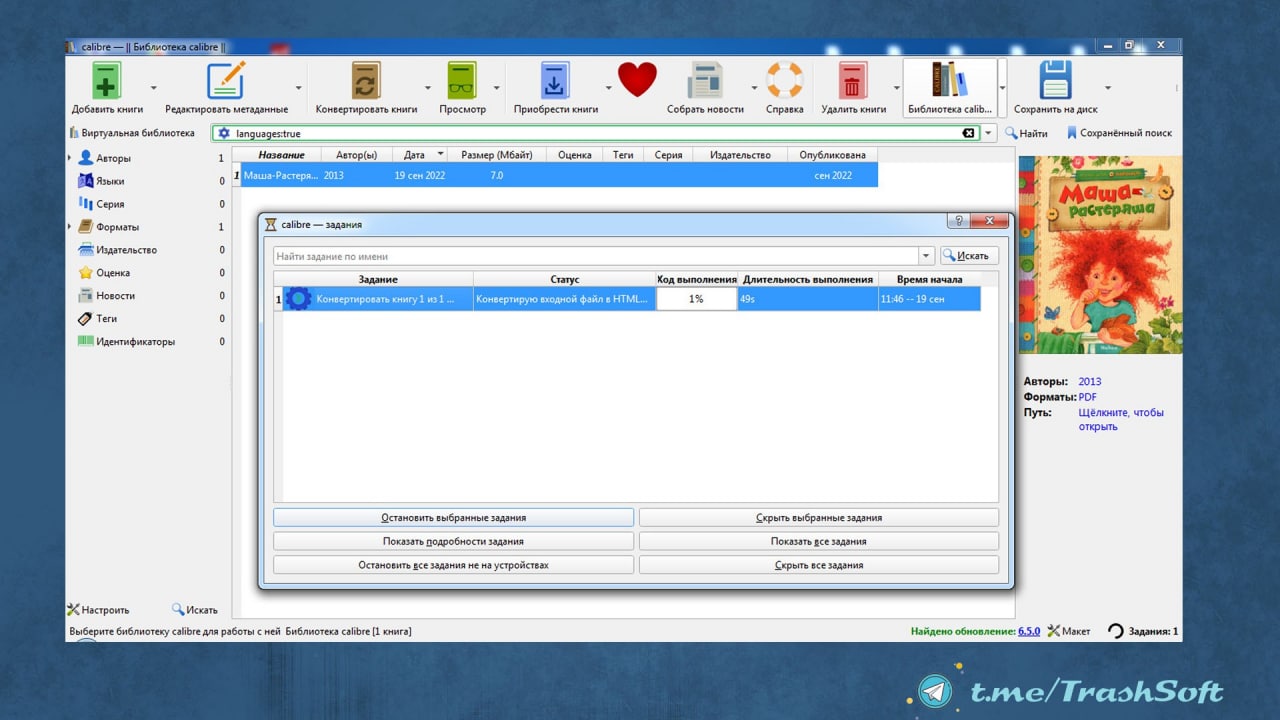This screenshot has width=1280, height=720.
Task: Click the job name search field (Найти задание по имени)
Action: click(x=596, y=256)
